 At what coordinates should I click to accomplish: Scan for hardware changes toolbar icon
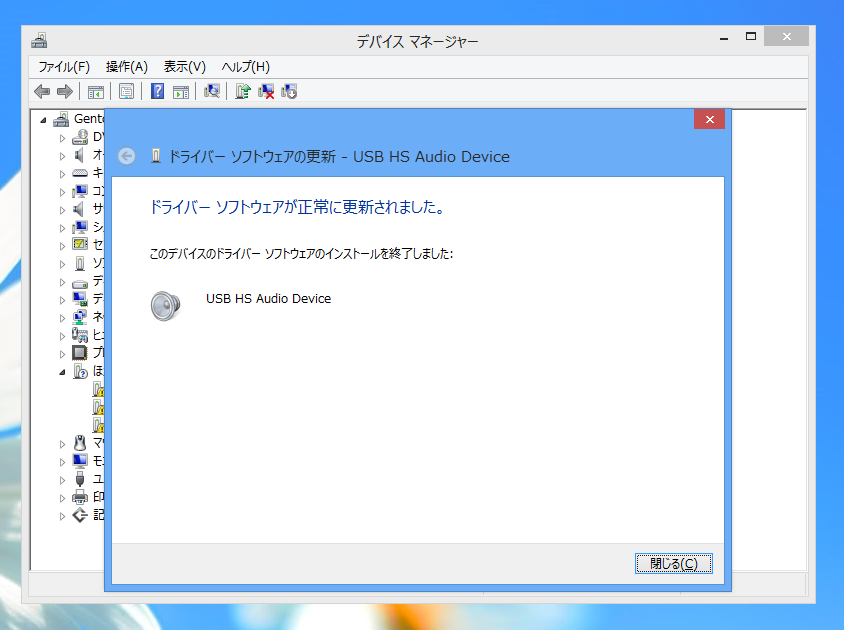tap(212, 91)
